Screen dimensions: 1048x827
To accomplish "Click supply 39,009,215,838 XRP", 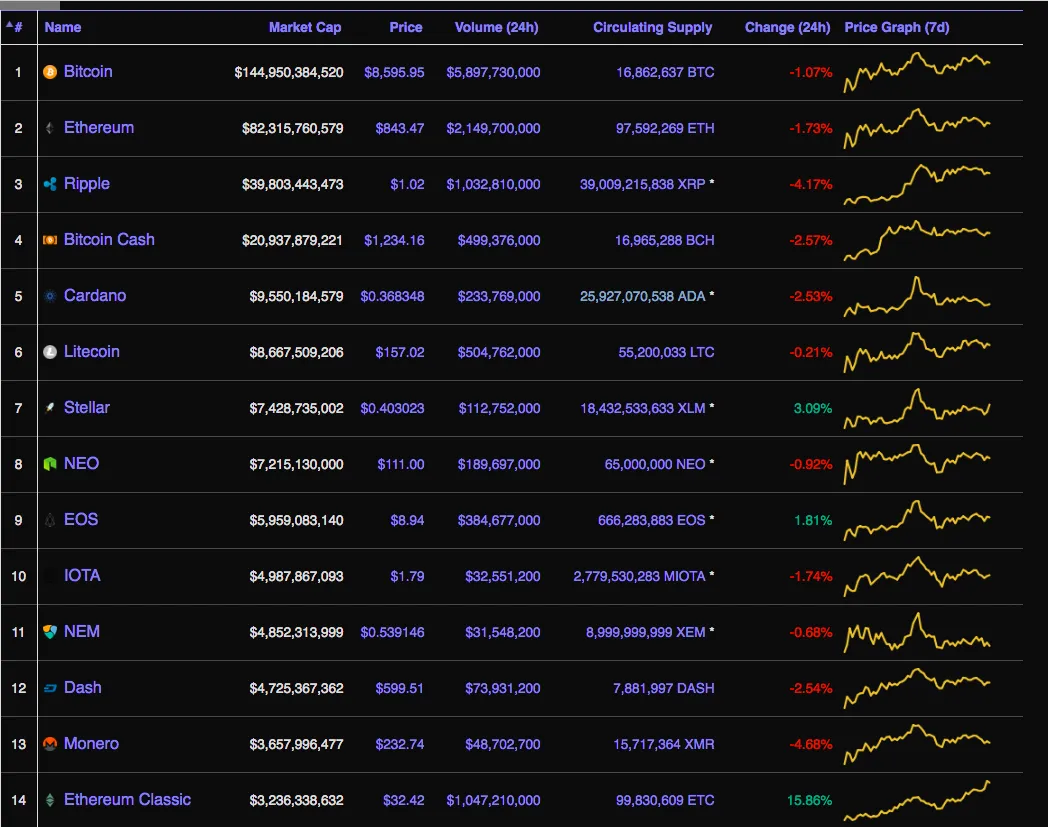I will [642, 184].
